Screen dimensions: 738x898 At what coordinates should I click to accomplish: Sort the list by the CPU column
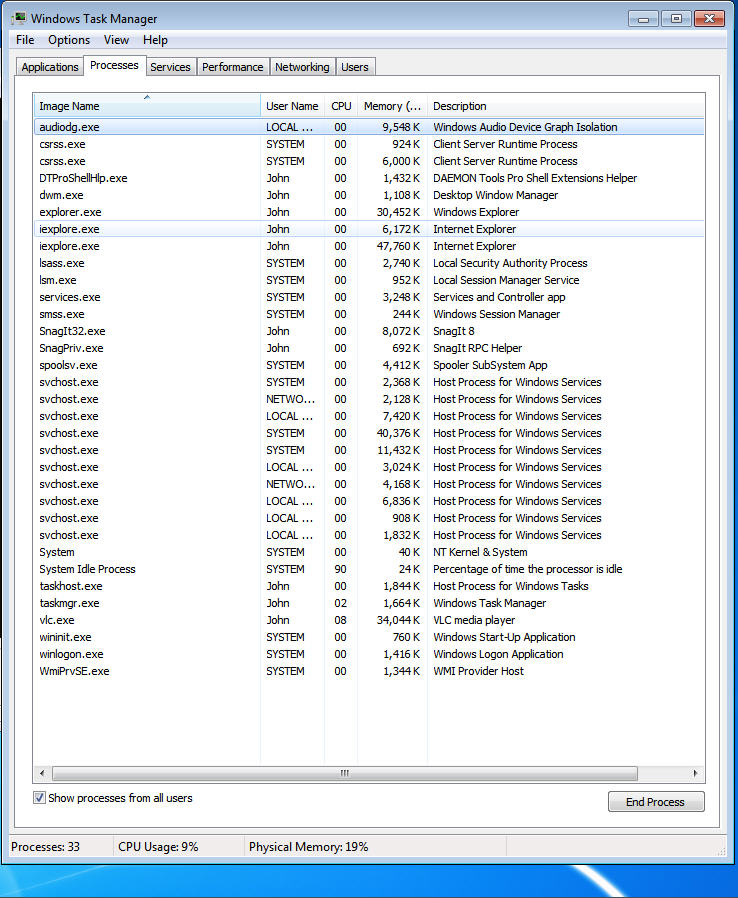pyautogui.click(x=341, y=106)
